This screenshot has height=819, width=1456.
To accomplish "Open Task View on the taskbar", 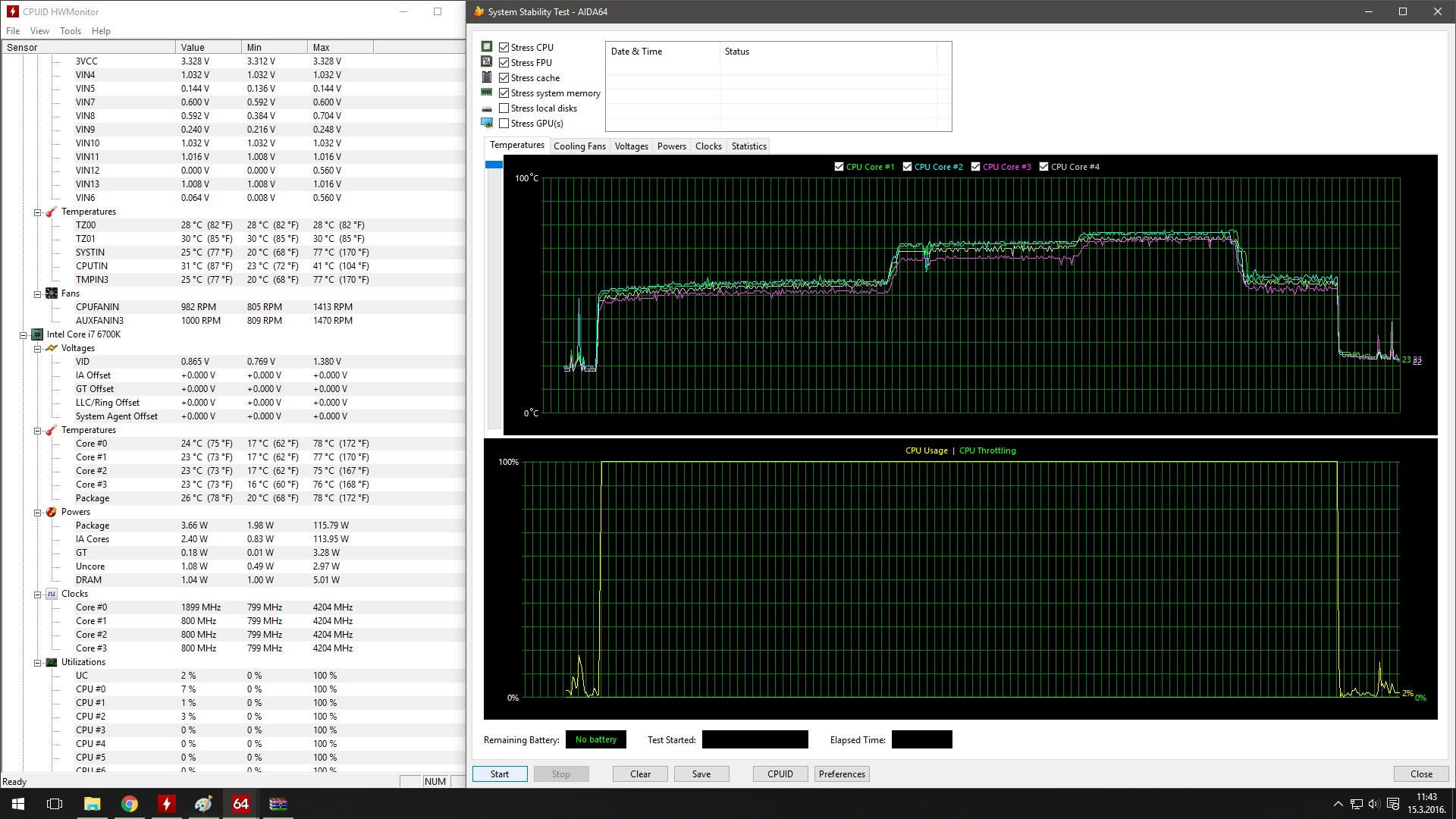I will [x=55, y=804].
